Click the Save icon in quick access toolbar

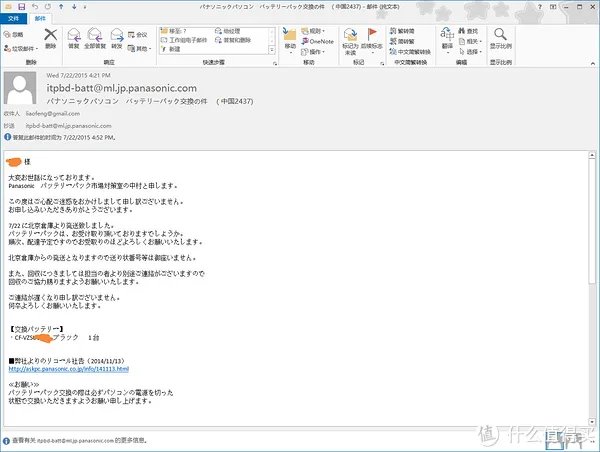(22, 6)
